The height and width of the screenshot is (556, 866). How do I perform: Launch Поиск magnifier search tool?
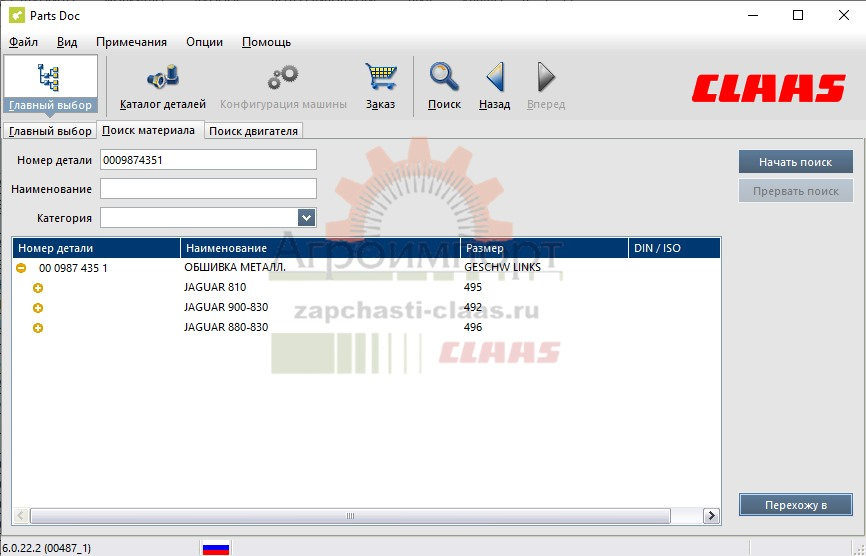444,86
